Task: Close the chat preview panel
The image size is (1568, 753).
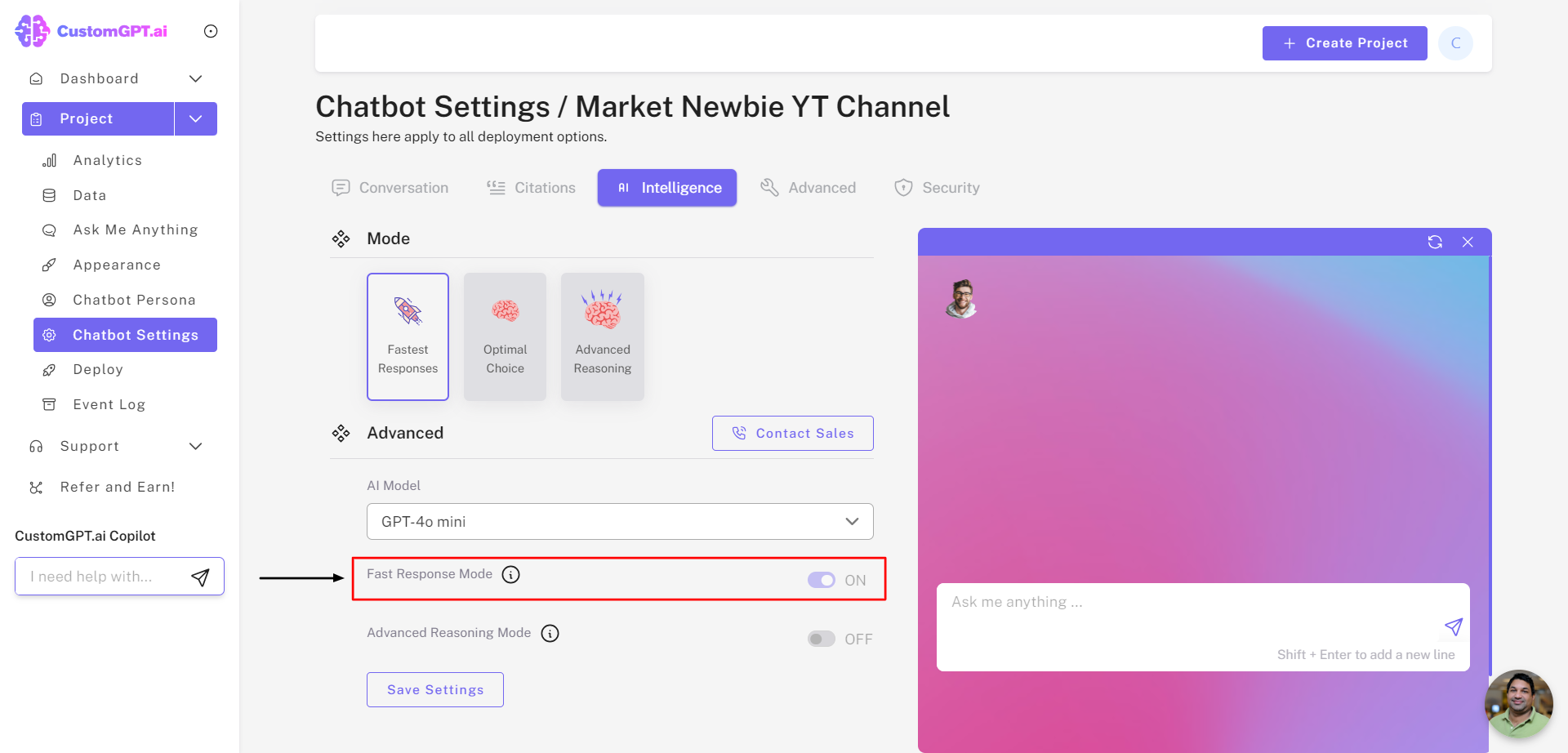Action: 1468,242
